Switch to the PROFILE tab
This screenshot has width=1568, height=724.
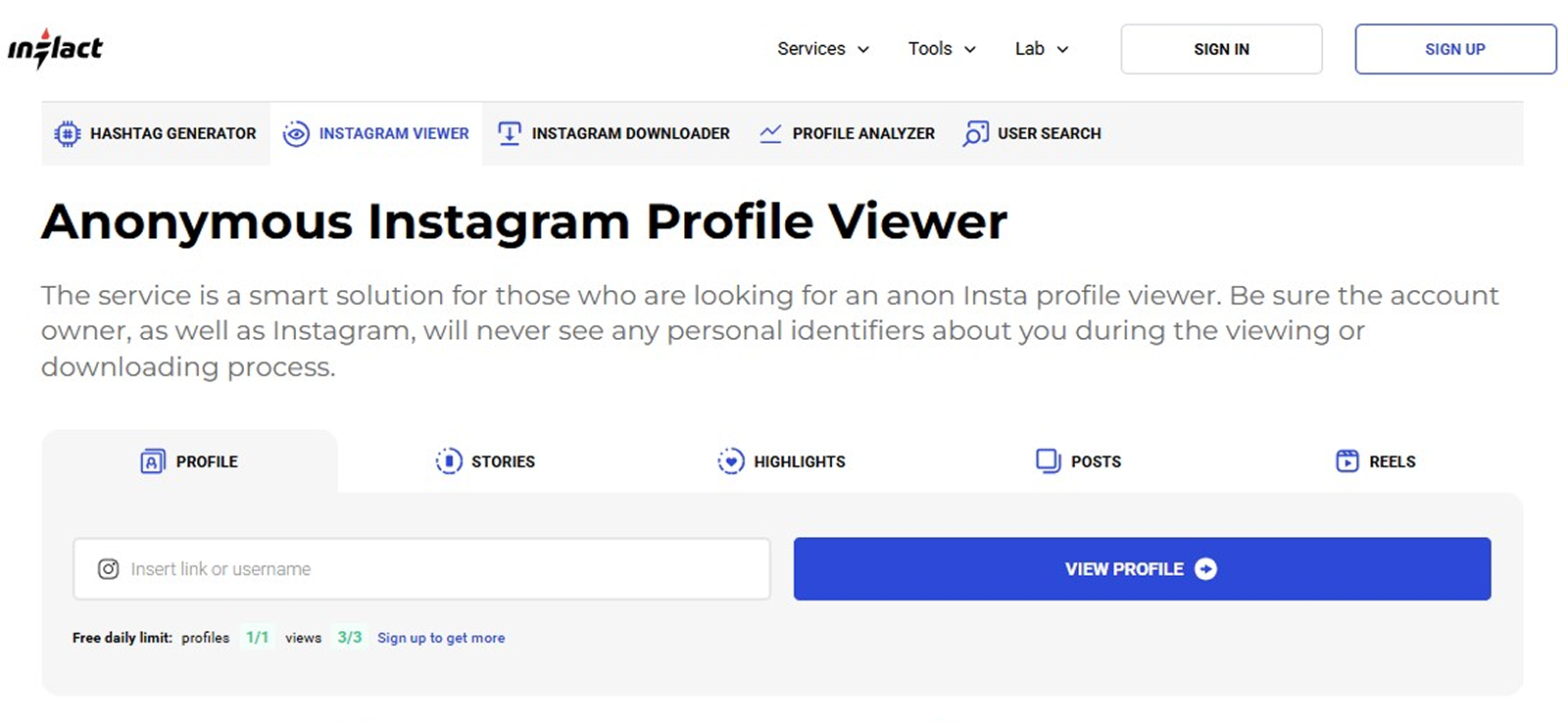190,461
